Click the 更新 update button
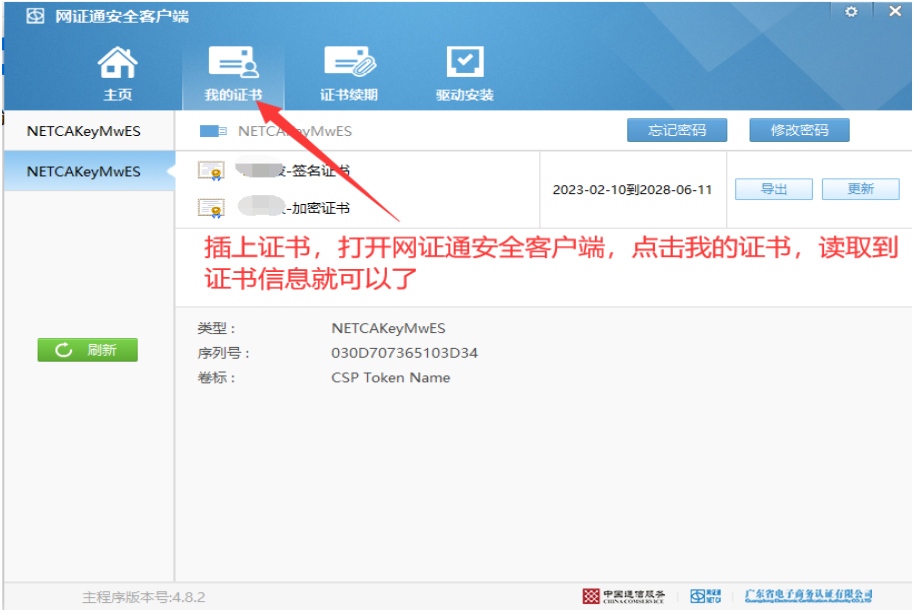Image resolution: width=914 pixels, height=614 pixels. [860, 189]
